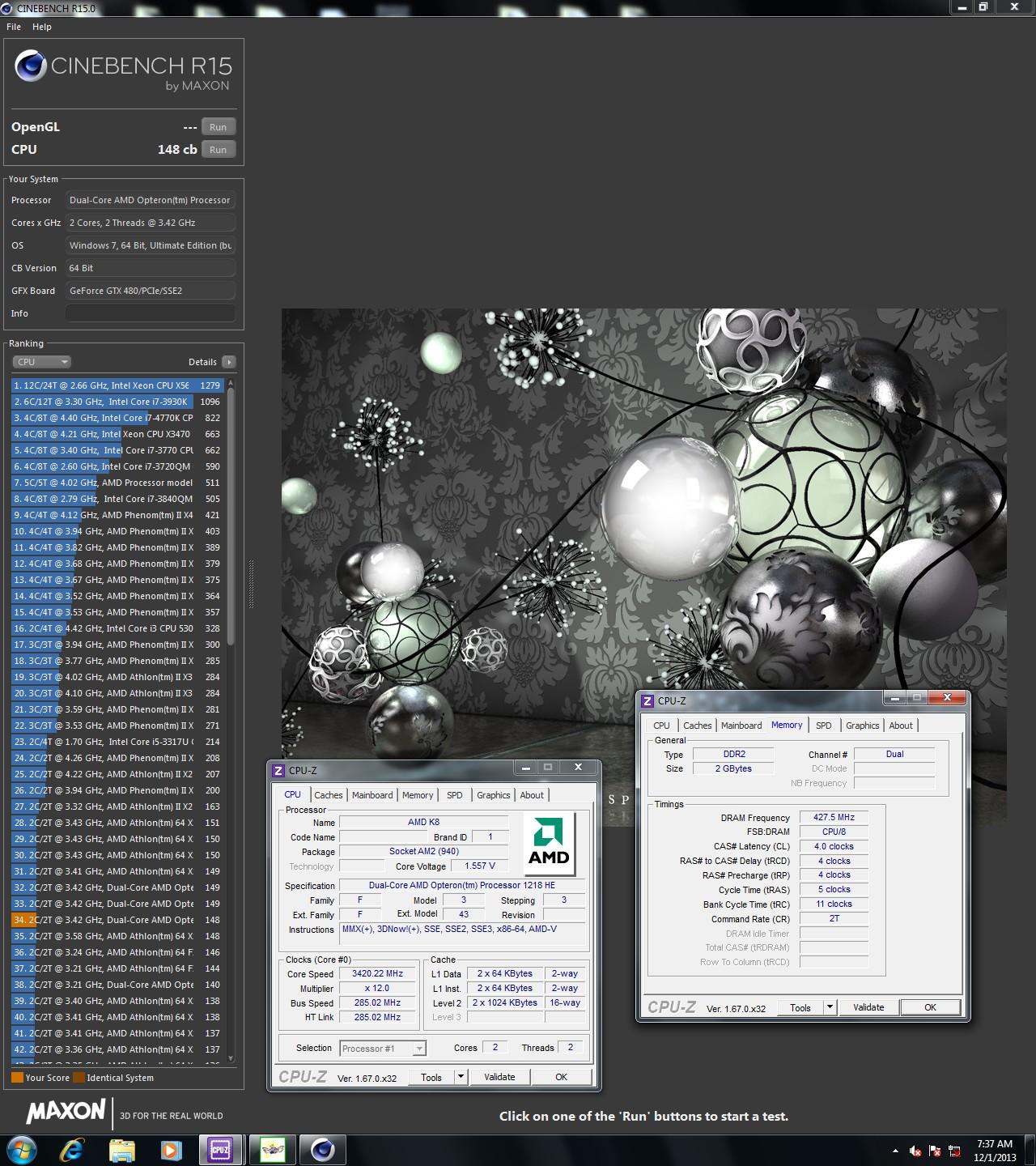The image size is (1036, 1166).
Task: Run the CPU benchmark test
Action: point(219,150)
